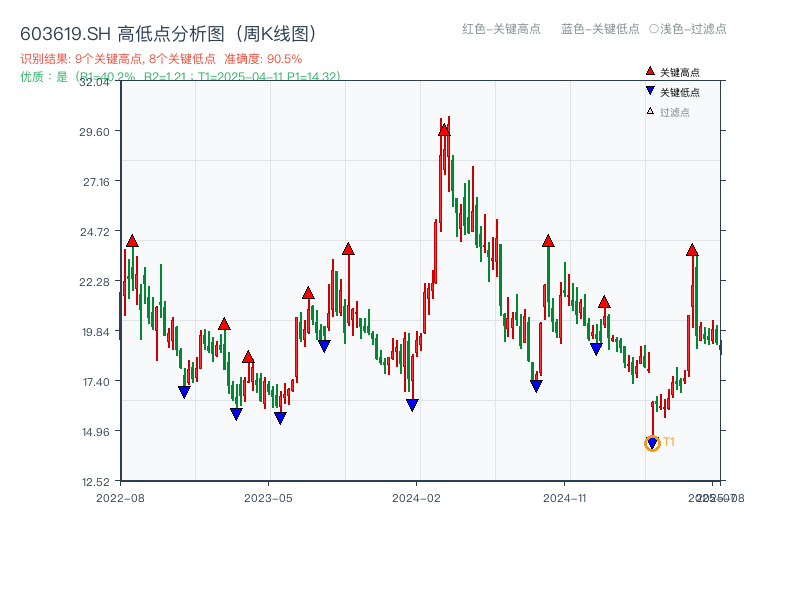Image resolution: width=800 pixels, height=600 pixels.
Task: Click the orange T1 circle marker
Action: 650,443
